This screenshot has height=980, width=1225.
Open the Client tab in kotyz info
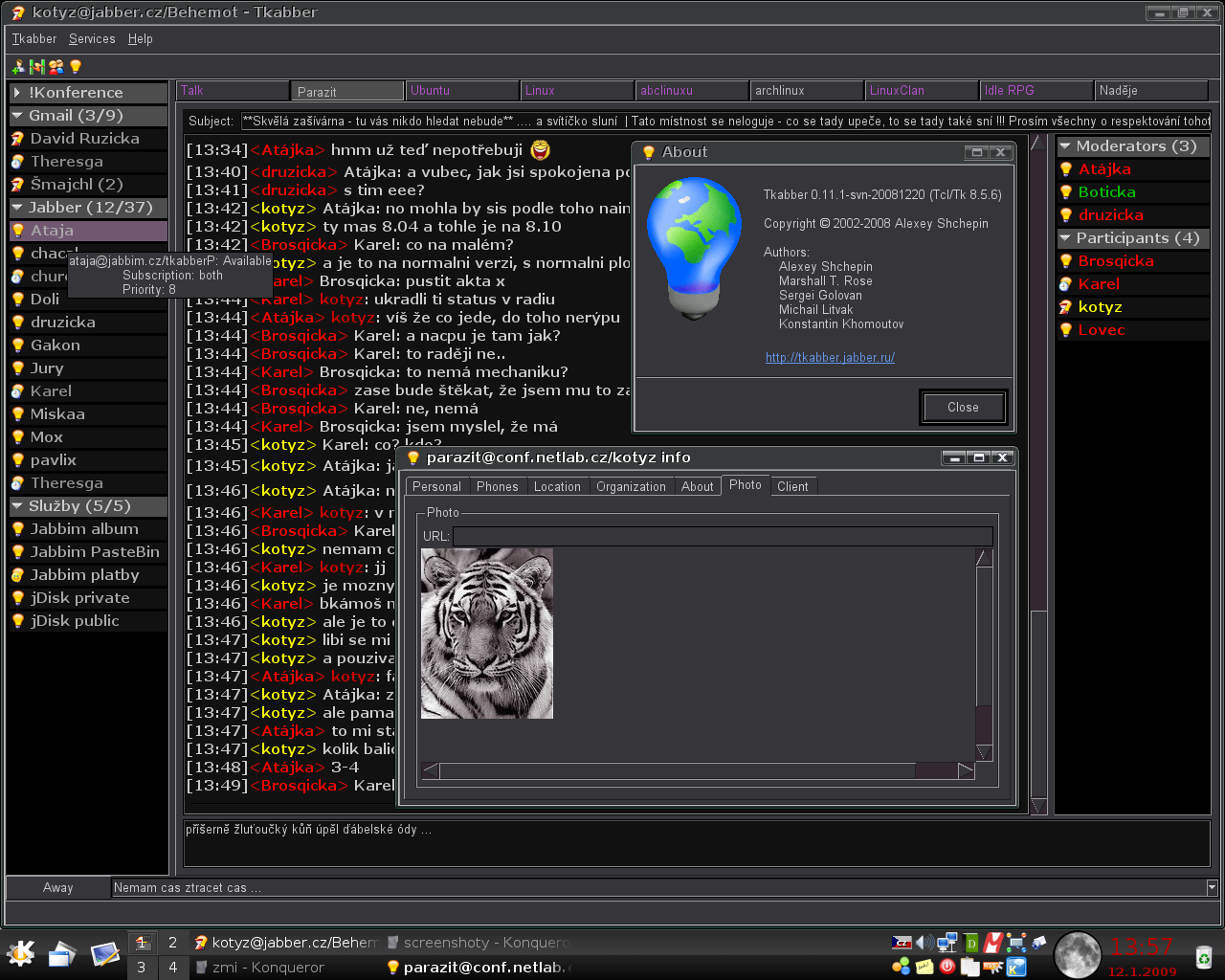click(x=792, y=487)
